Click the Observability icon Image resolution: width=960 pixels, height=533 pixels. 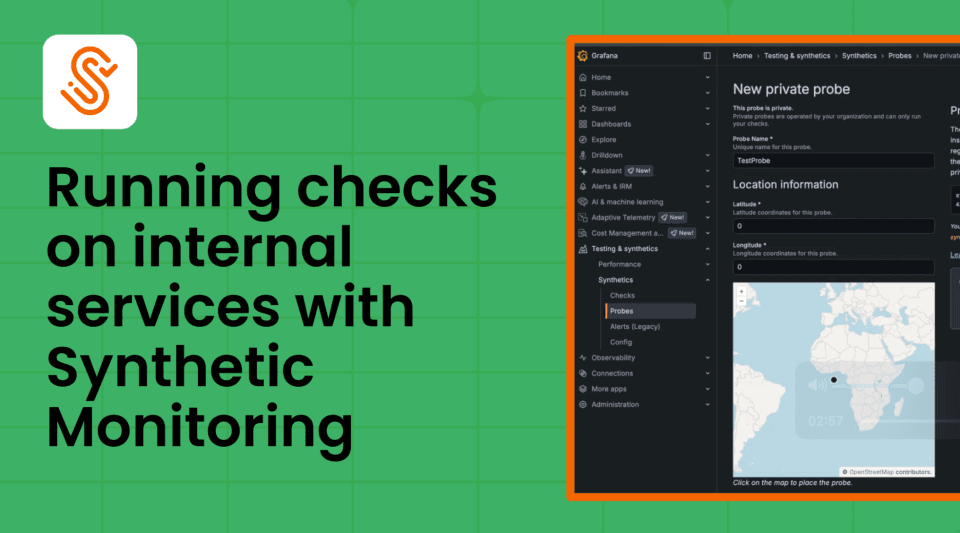[583, 358]
